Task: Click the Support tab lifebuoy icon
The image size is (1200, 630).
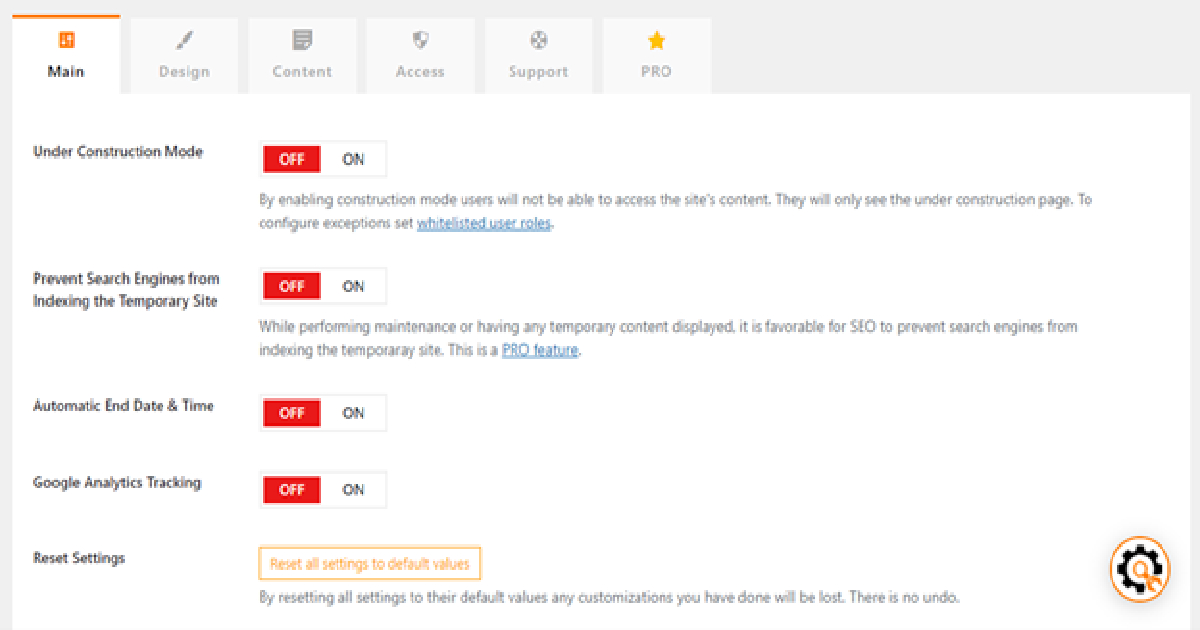Action: coord(538,40)
